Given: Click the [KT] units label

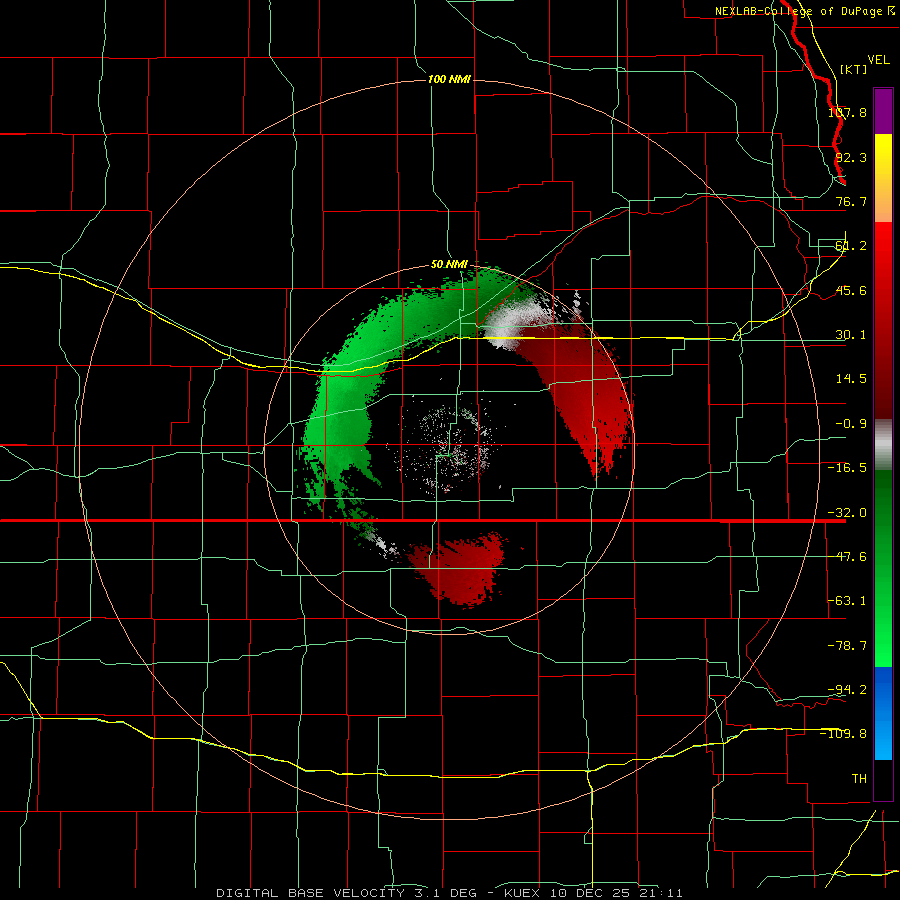Looking at the screenshot, I should (854, 69).
